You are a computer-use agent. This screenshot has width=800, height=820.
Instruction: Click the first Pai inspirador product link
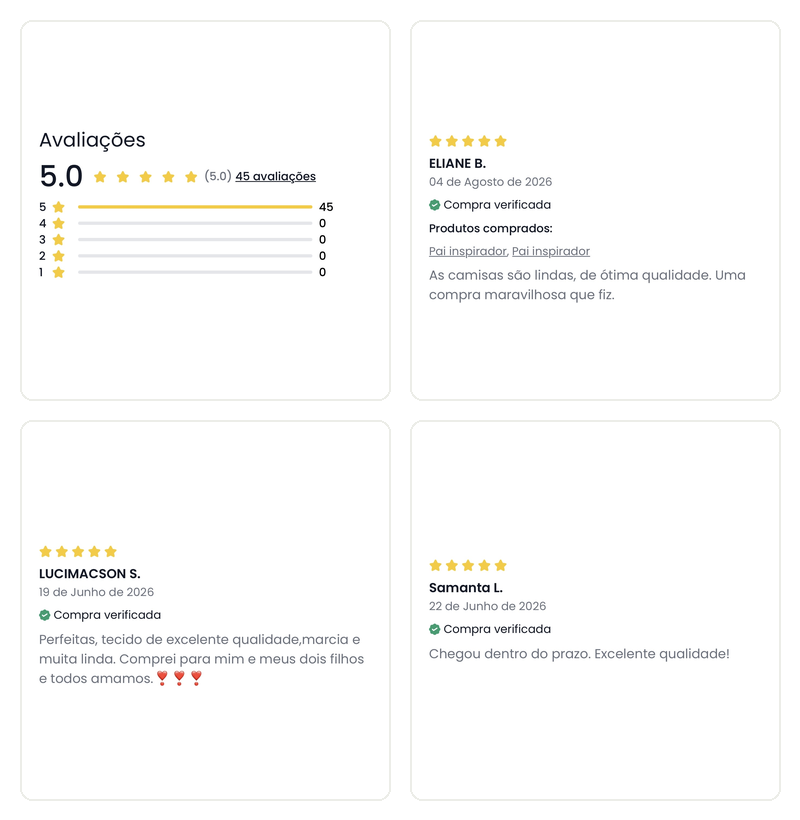pos(467,252)
